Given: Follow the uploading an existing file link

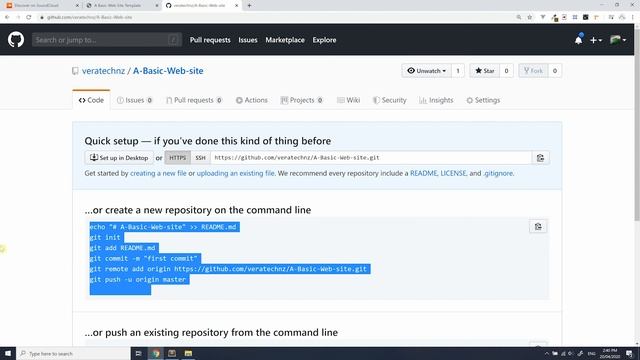Looking at the screenshot, I should (236, 173).
